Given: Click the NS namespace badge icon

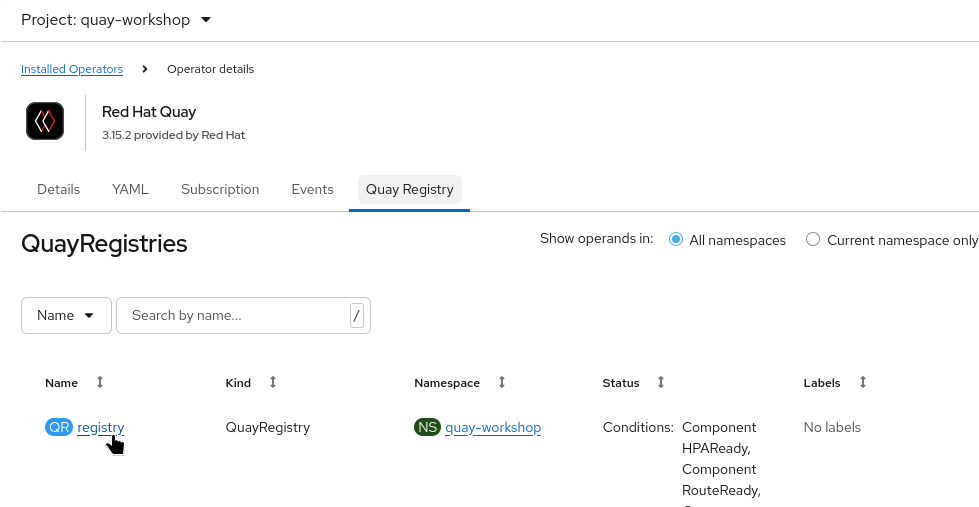Looking at the screenshot, I should point(427,427).
